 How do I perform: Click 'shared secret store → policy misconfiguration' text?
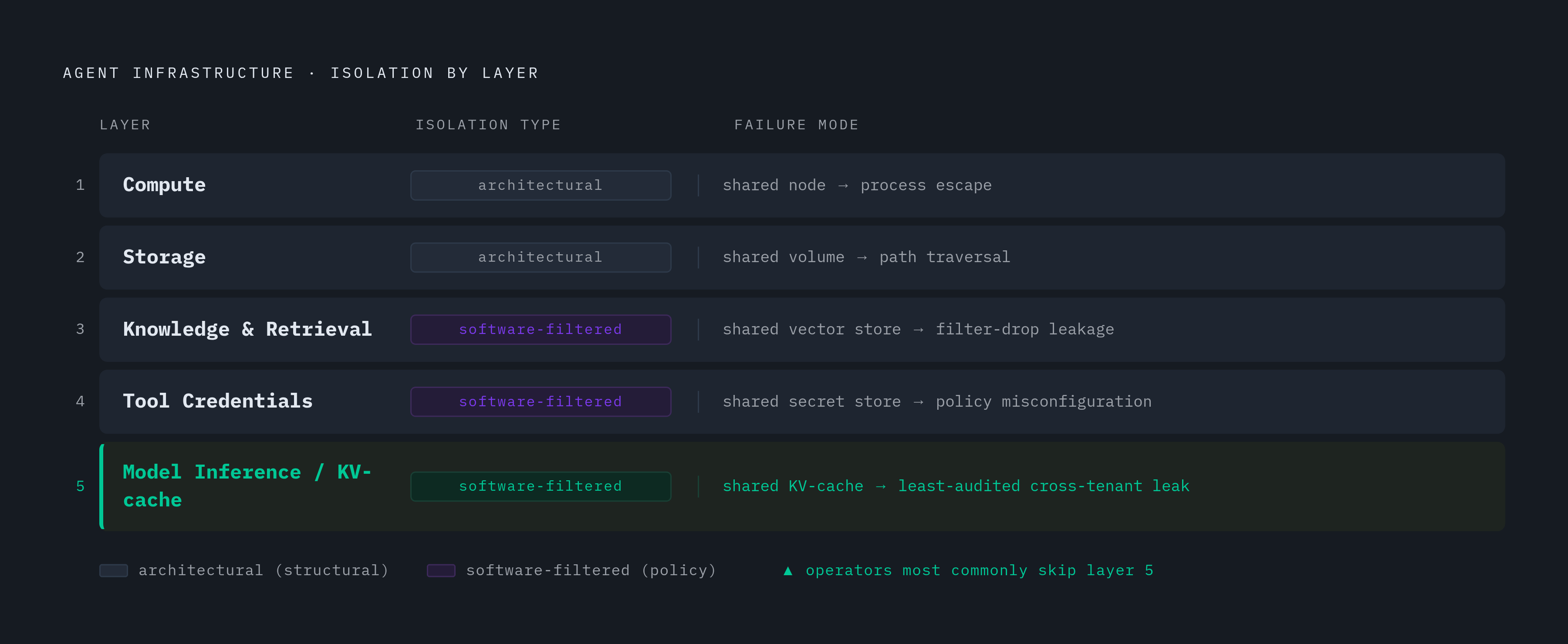point(937,401)
